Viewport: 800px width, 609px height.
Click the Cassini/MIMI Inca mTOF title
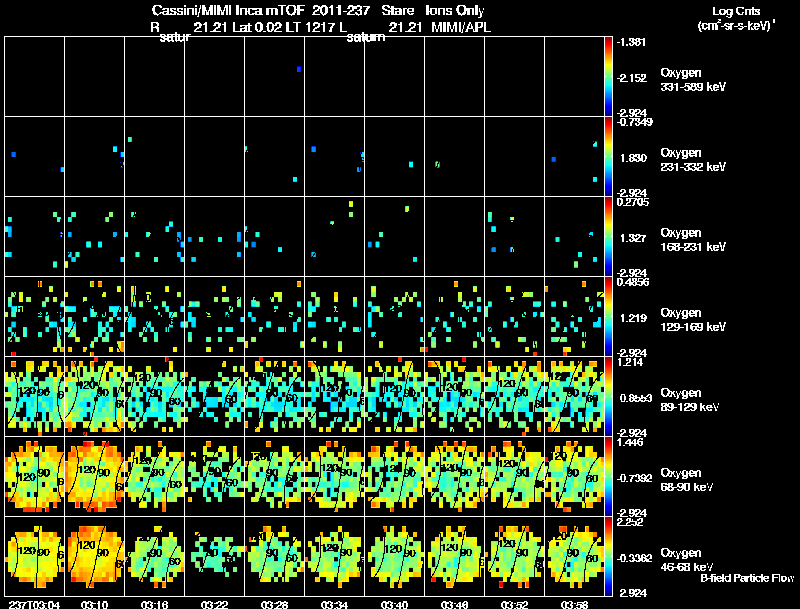(x=228, y=10)
